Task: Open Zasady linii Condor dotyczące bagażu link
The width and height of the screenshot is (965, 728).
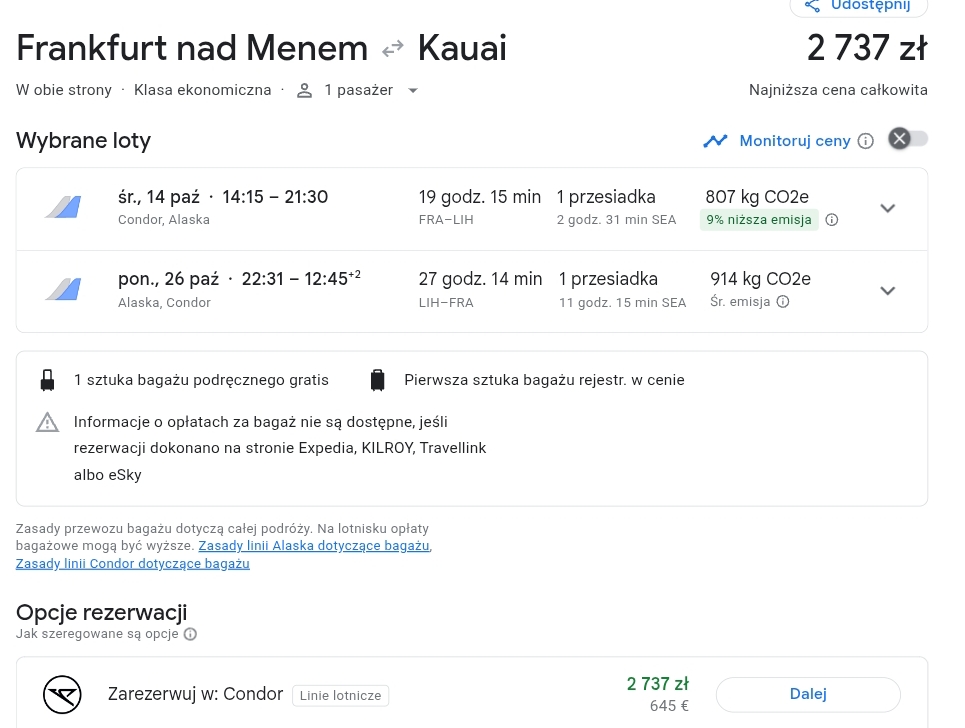Action: tap(133, 564)
